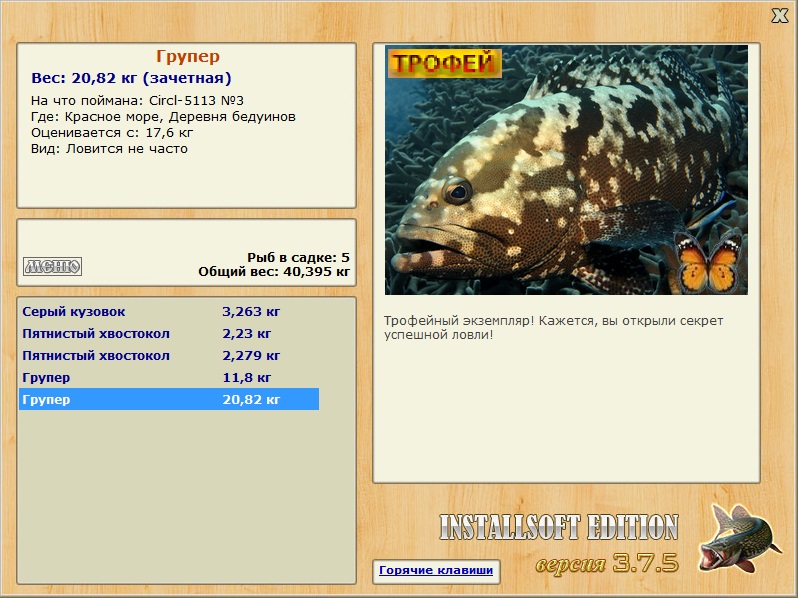Click the pike fish logo icon
Screen dimensions: 798x598
click(x=739, y=537)
